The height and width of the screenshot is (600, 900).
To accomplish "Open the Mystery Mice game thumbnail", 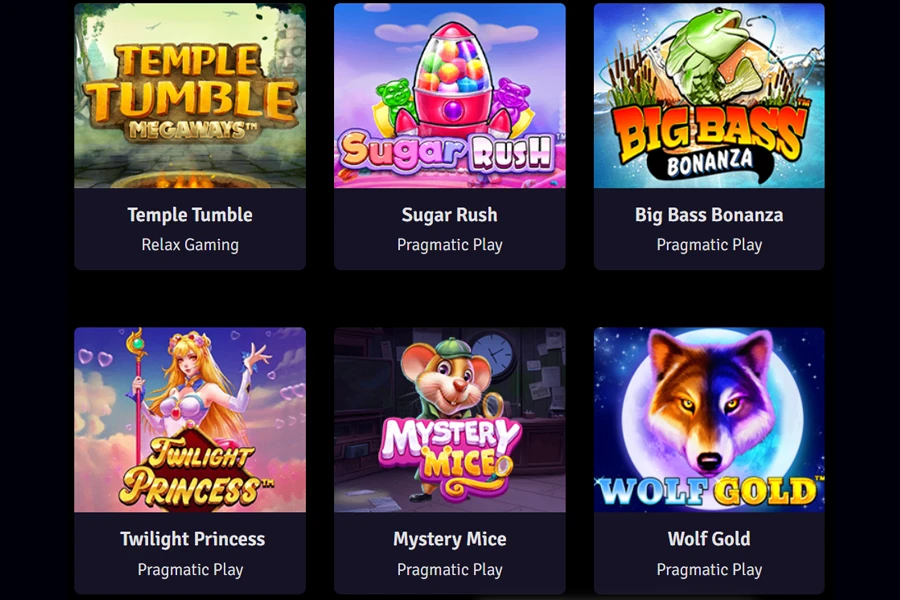I will (449, 420).
